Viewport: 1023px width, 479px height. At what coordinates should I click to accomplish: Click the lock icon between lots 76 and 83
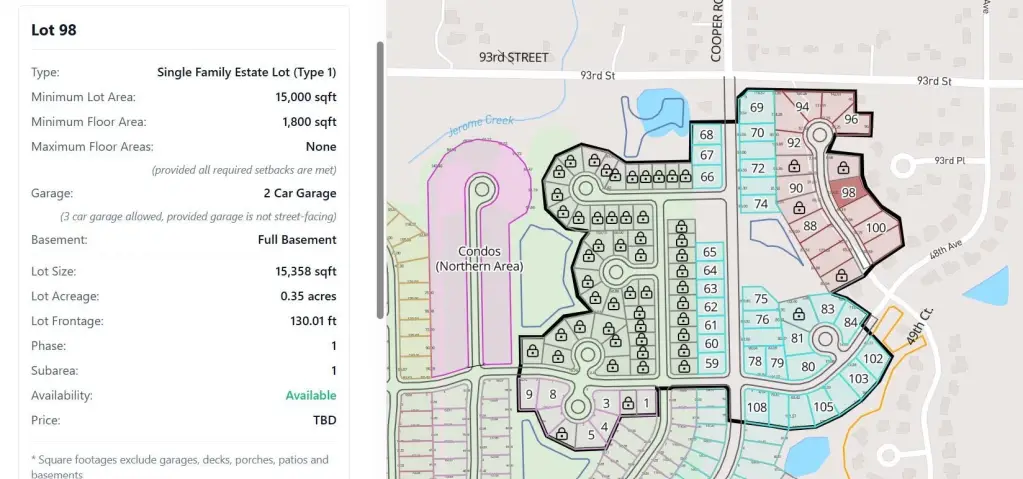pyautogui.click(x=796, y=313)
